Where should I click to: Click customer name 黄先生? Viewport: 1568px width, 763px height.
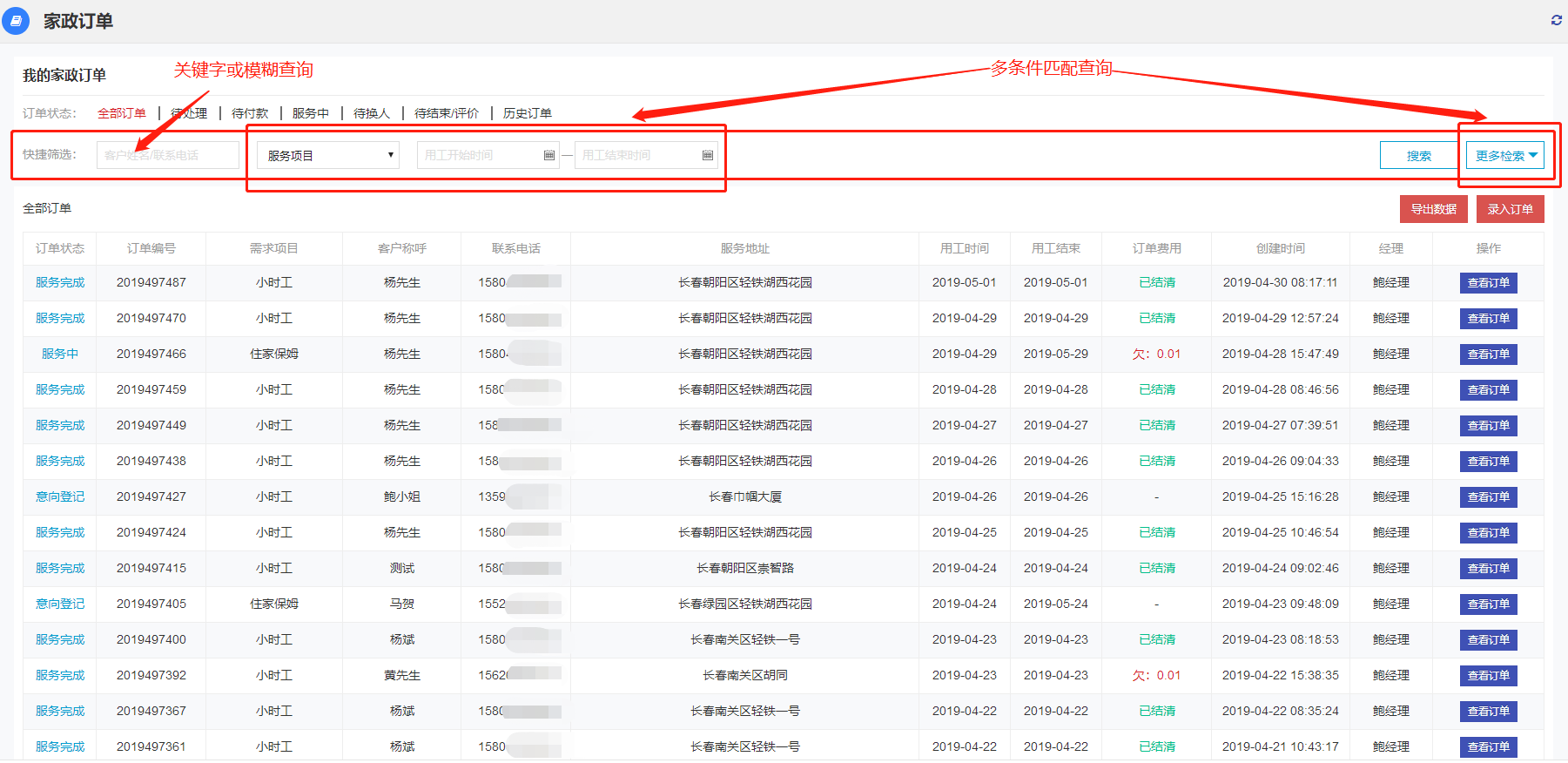402,675
